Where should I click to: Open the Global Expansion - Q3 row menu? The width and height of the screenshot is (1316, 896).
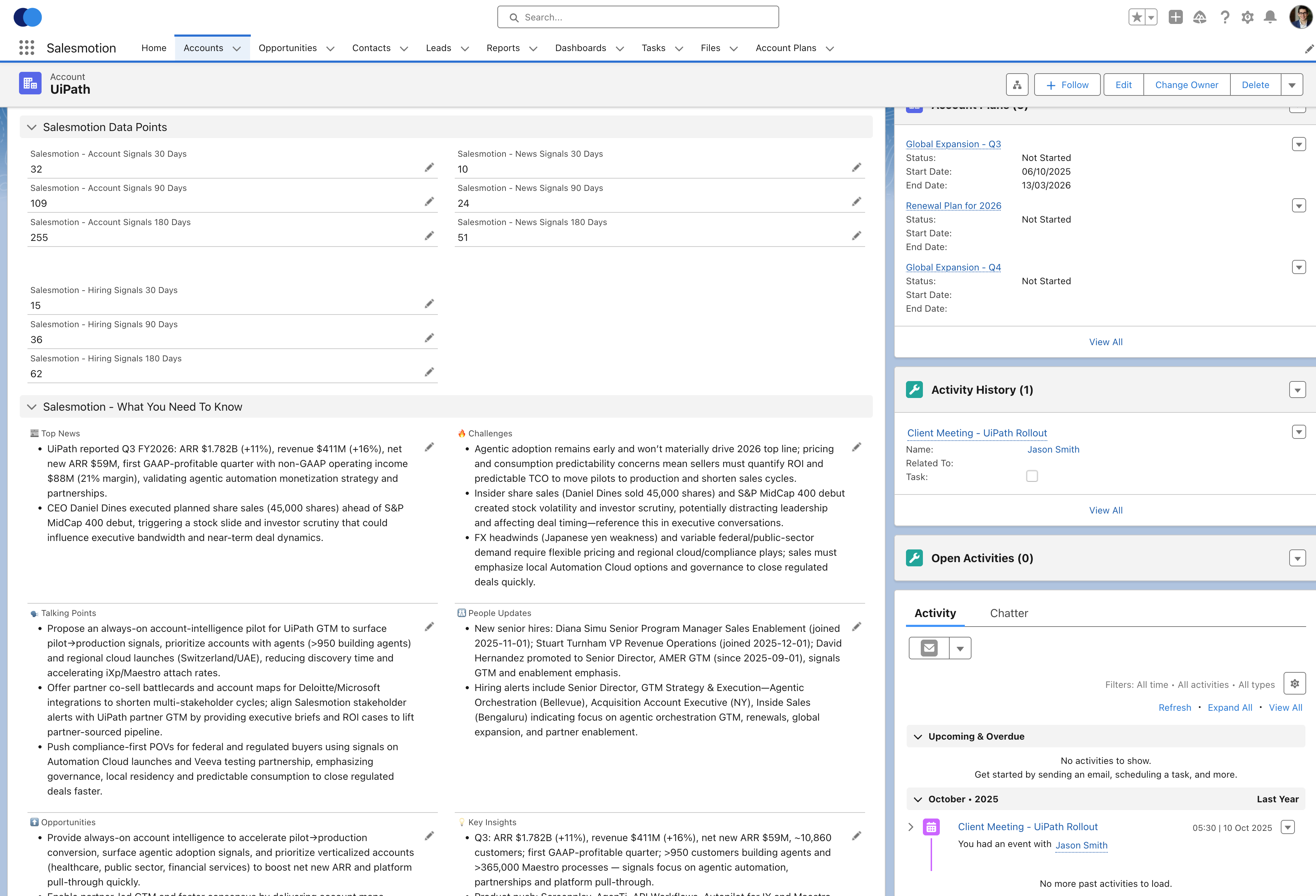[1298, 144]
